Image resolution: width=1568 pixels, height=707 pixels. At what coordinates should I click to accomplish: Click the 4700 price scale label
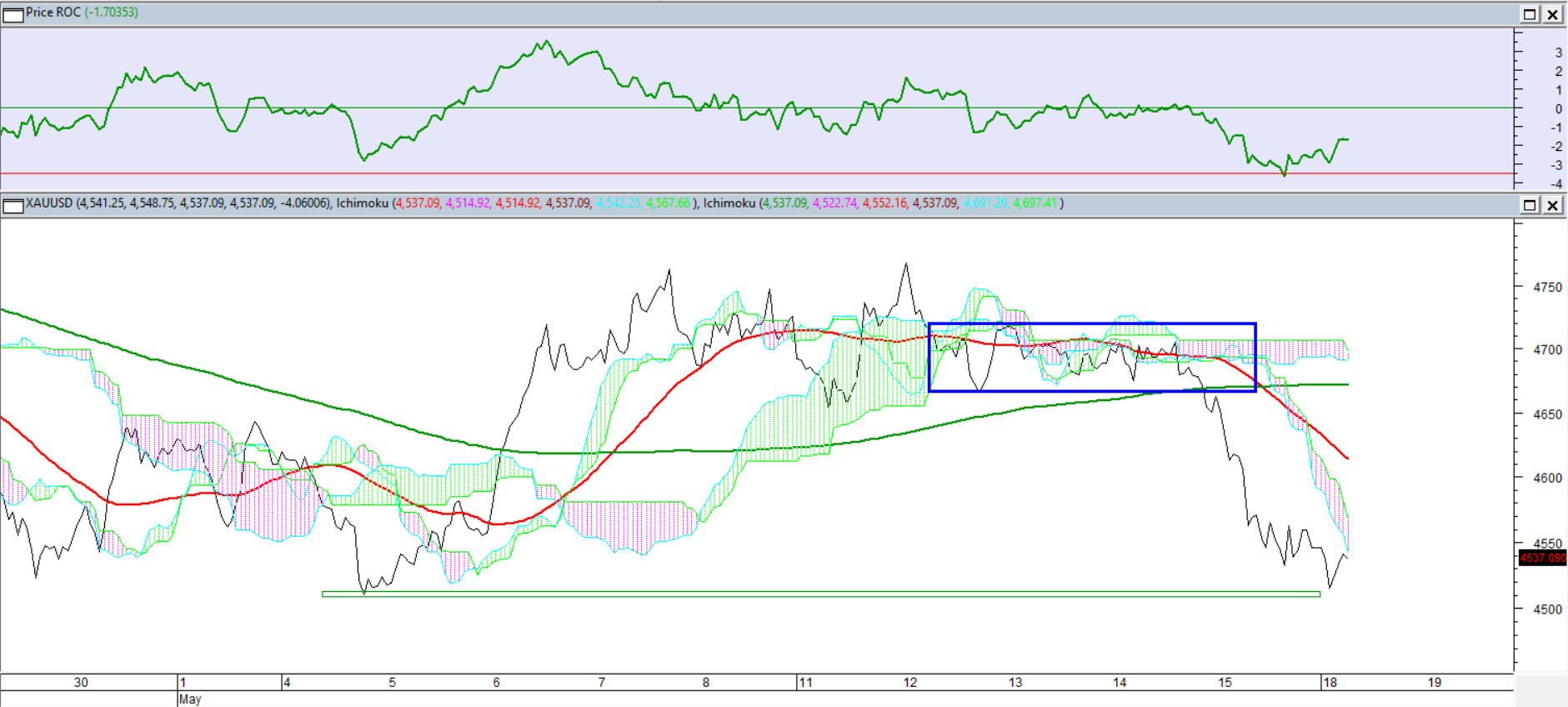1548,350
